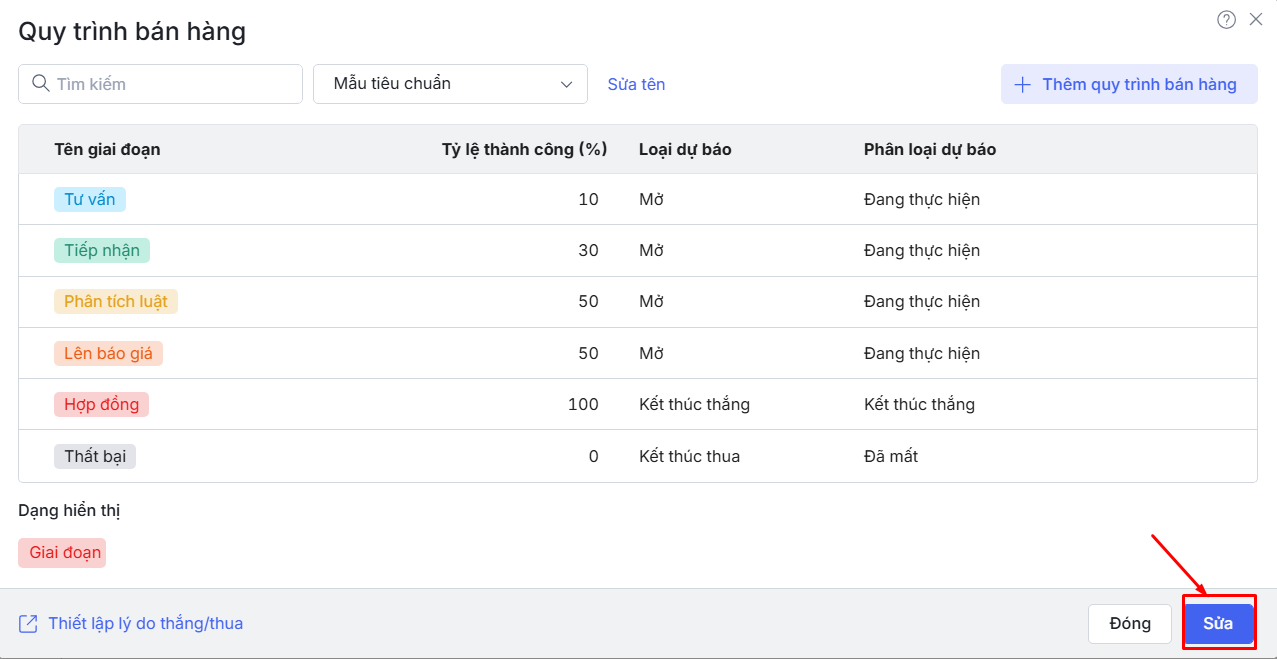This screenshot has height=659, width=1277.
Task: Click the blue Sửa button
Action: click(x=1218, y=624)
